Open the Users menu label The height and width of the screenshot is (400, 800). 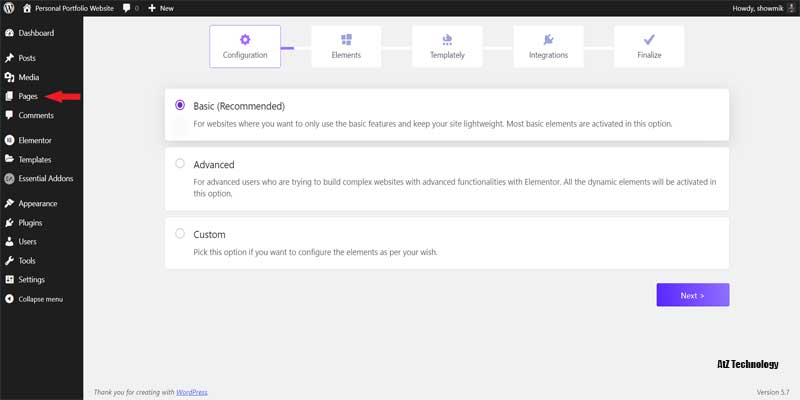pos(28,241)
